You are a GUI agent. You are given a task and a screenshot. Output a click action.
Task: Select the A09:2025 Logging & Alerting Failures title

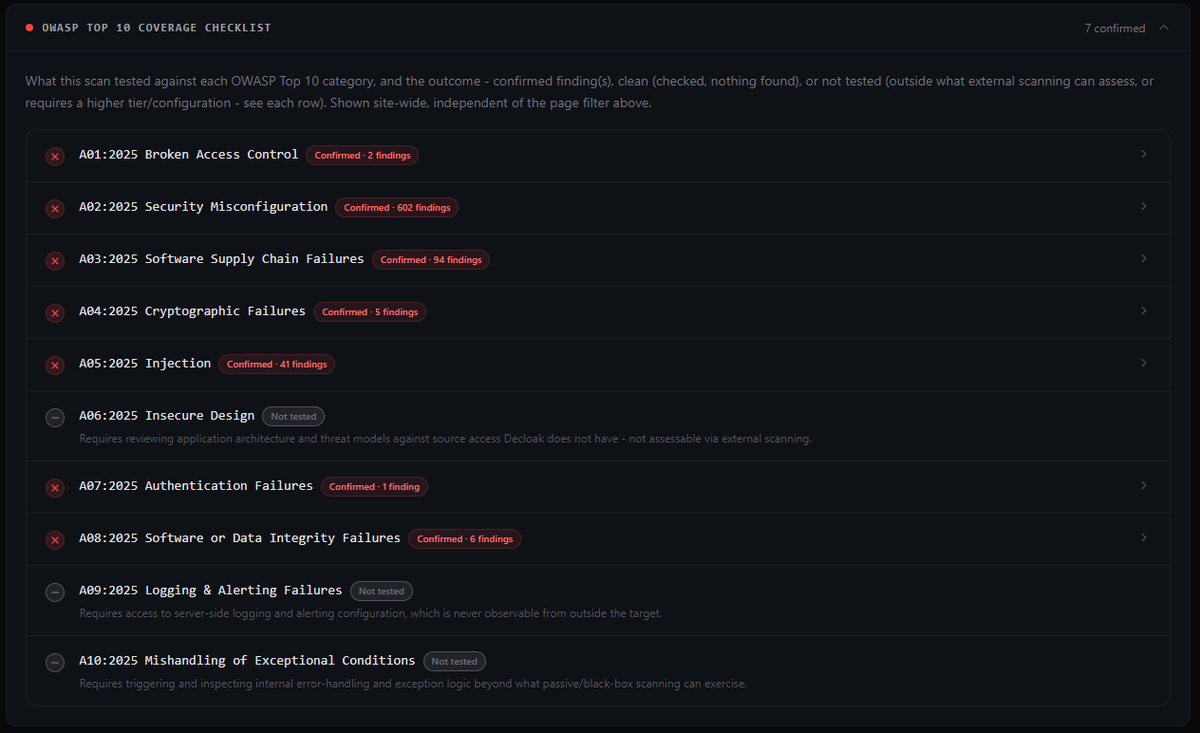coord(211,591)
